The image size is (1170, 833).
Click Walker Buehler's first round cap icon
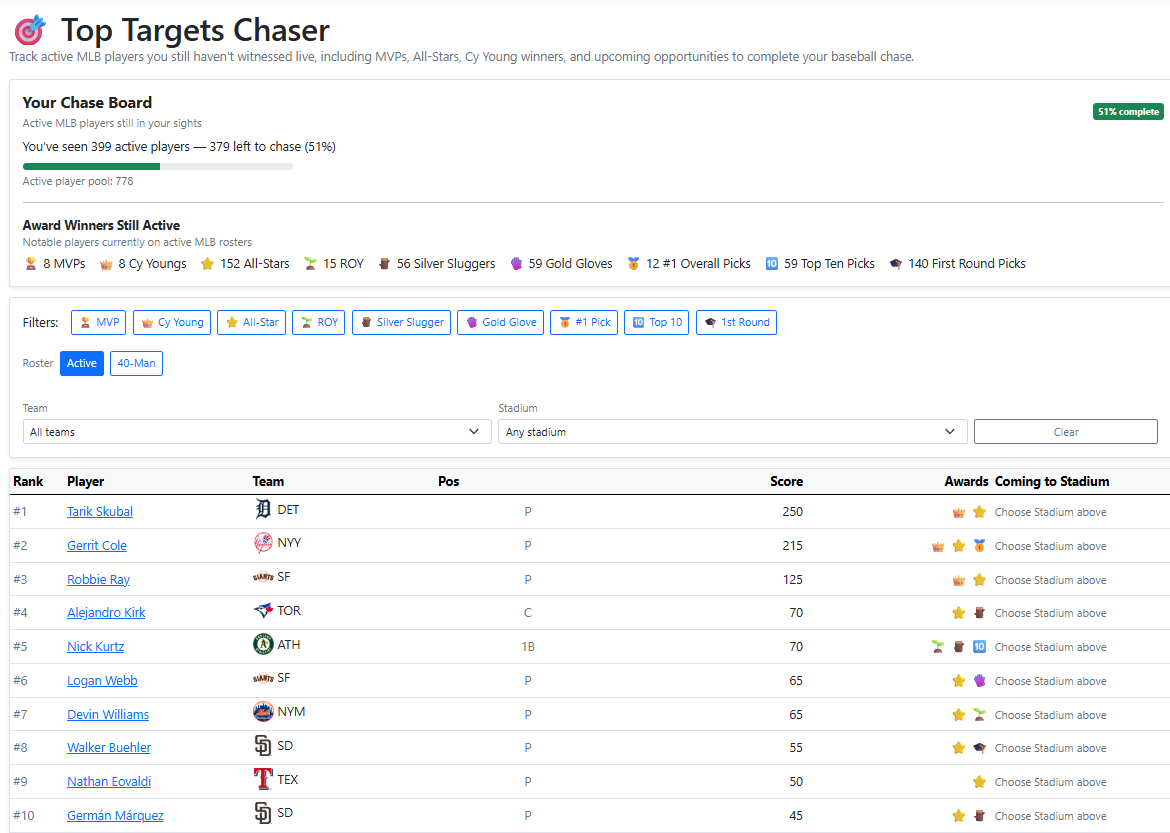980,748
